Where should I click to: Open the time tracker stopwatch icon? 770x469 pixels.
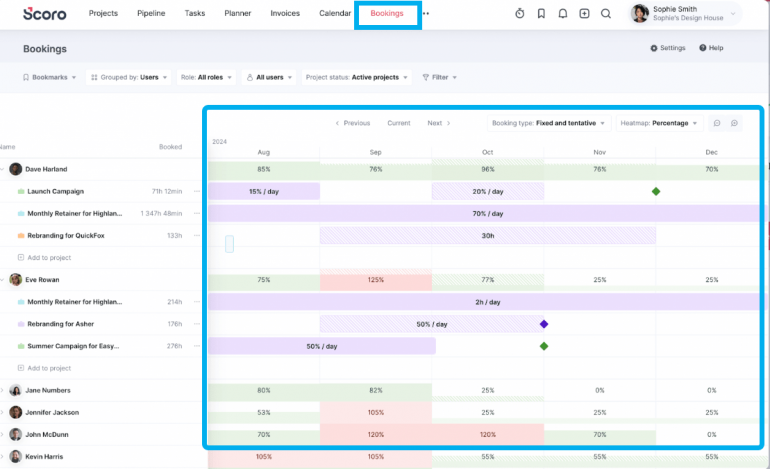pyautogui.click(x=519, y=14)
